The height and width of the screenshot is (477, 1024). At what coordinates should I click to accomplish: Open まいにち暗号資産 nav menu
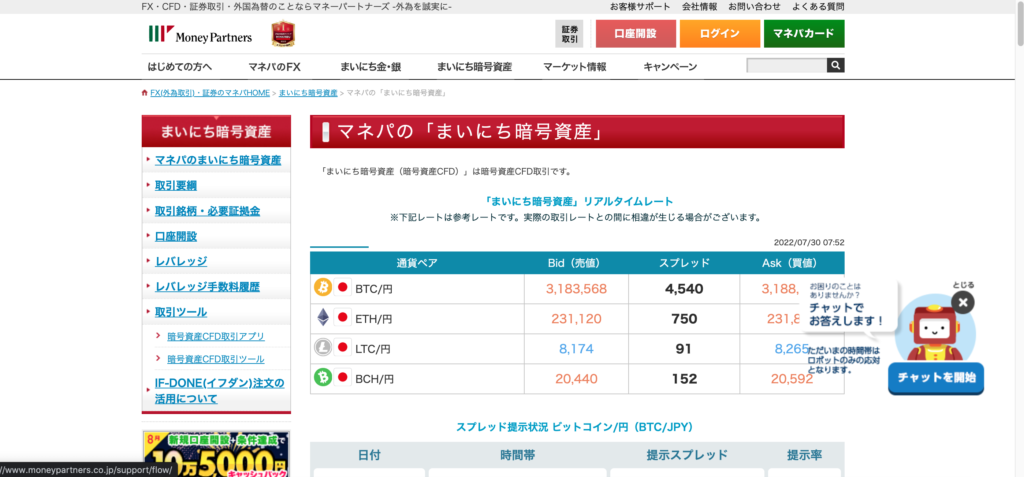pos(475,67)
